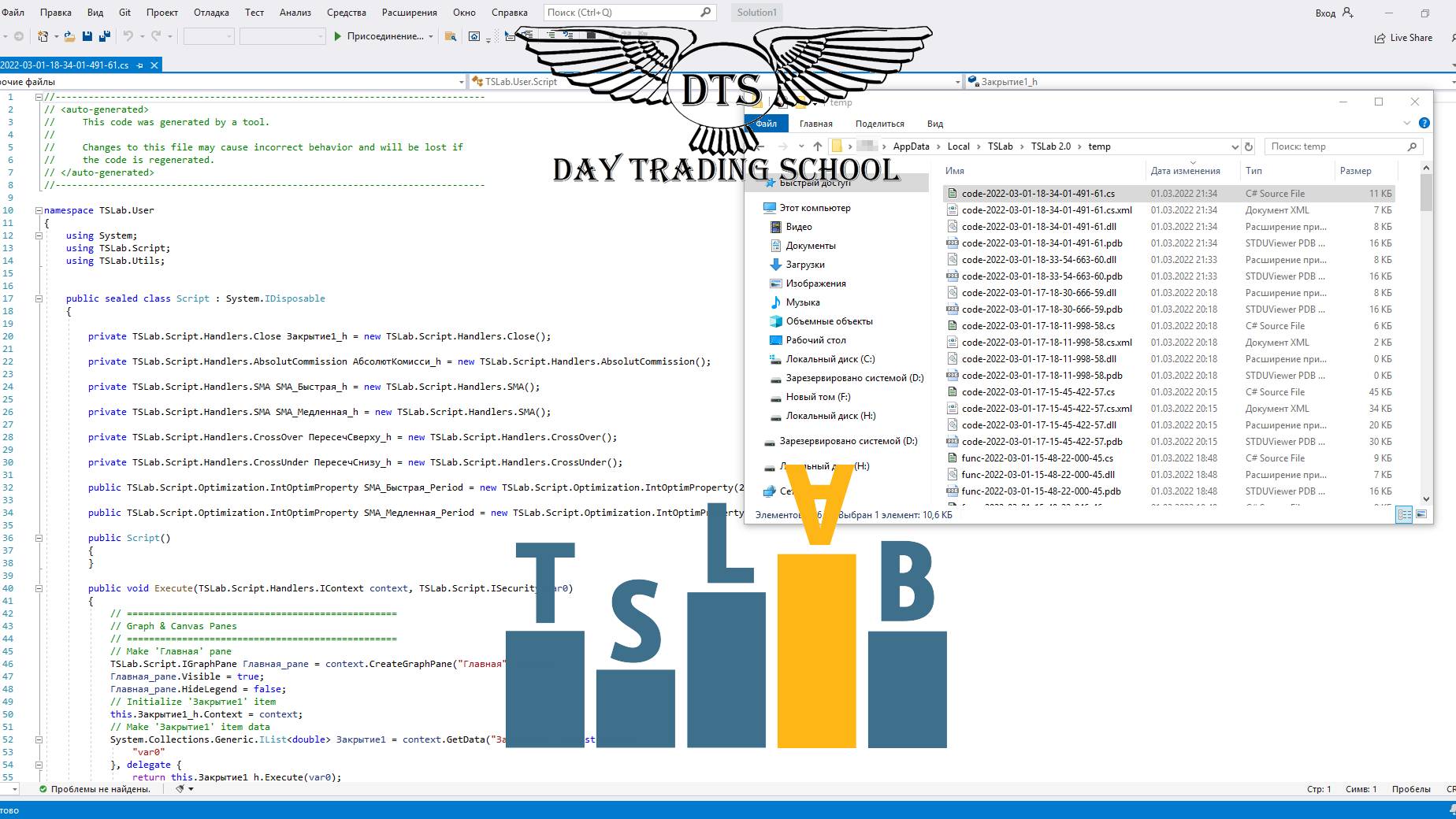Viewport: 1456px width, 819px height.
Task: Click AppData in the address breadcrumb
Action: [911, 146]
